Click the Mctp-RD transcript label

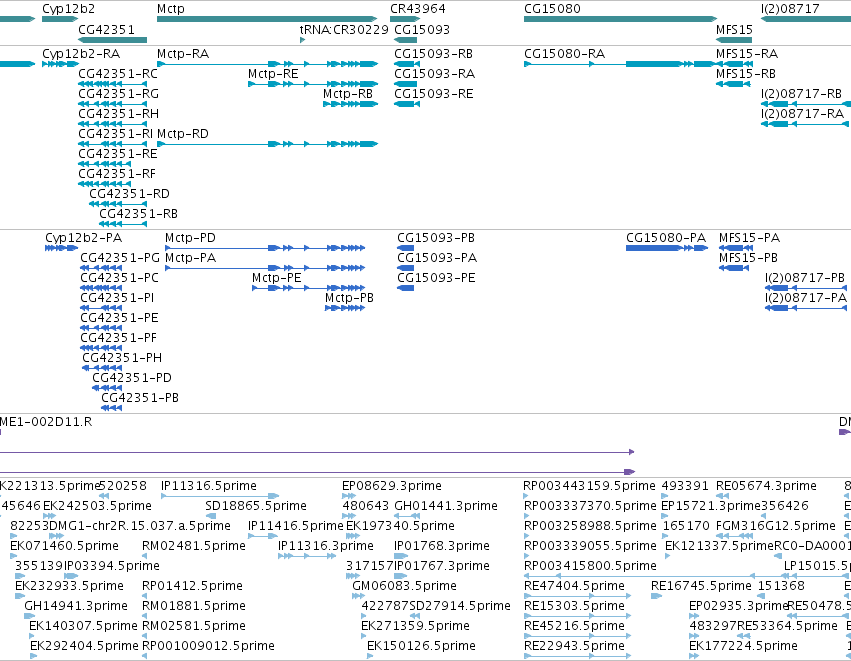tap(183, 134)
